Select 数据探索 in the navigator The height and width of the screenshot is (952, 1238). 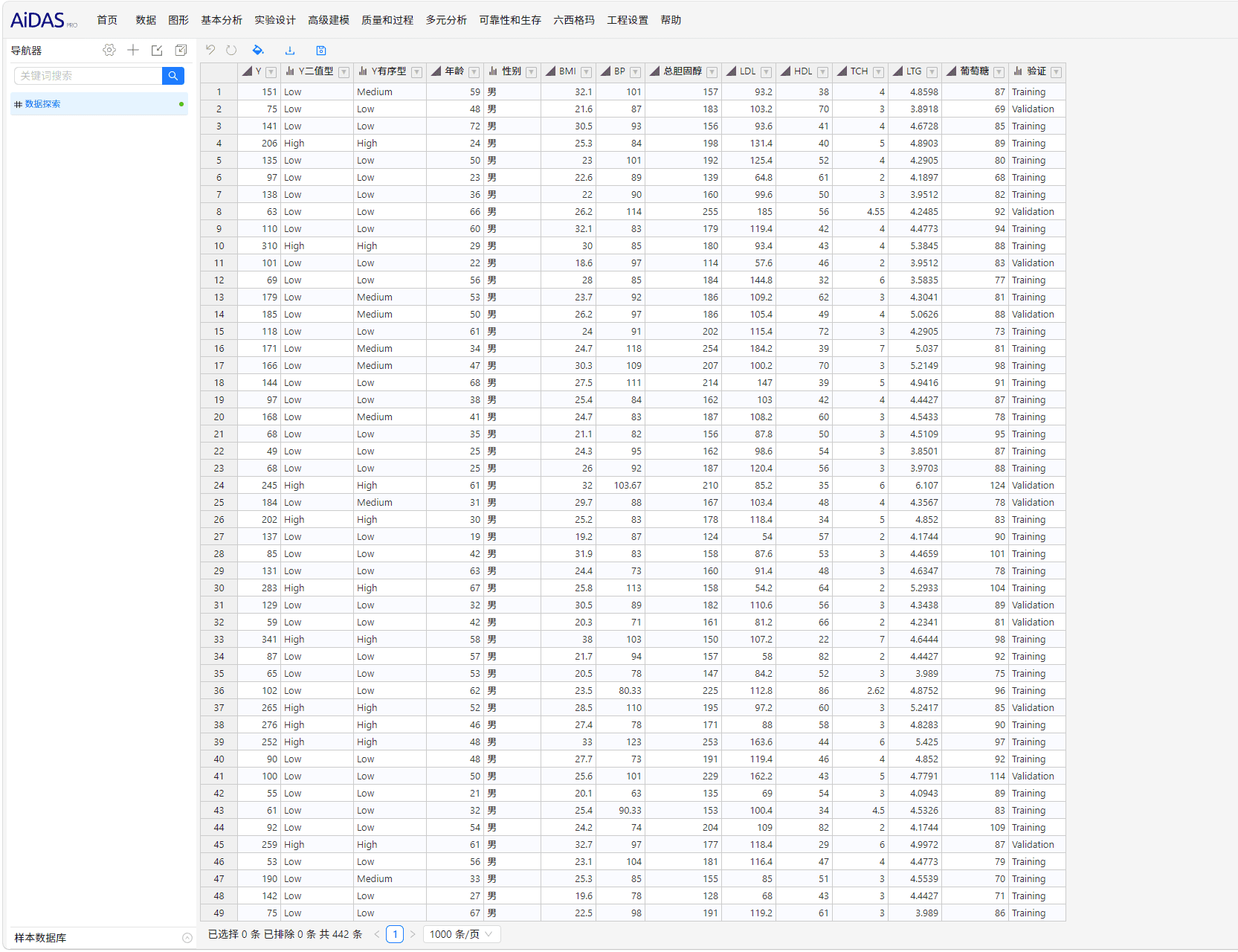pyautogui.click(x=99, y=104)
